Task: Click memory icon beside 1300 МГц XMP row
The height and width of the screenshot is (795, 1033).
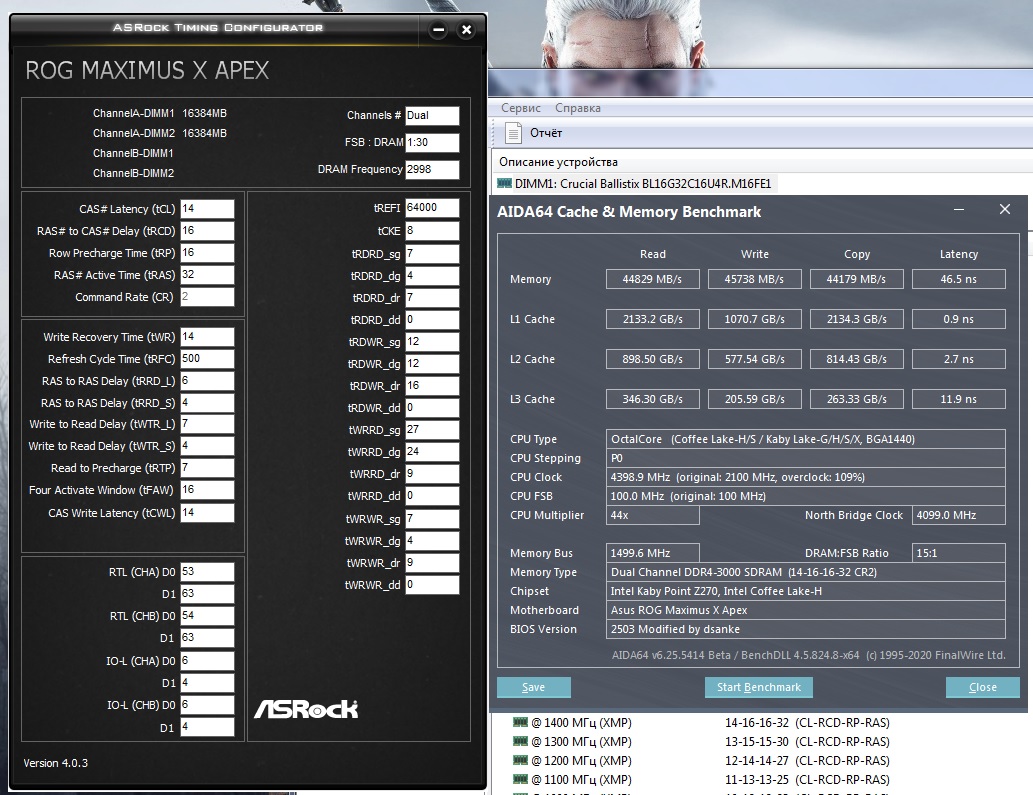Action: [520, 741]
